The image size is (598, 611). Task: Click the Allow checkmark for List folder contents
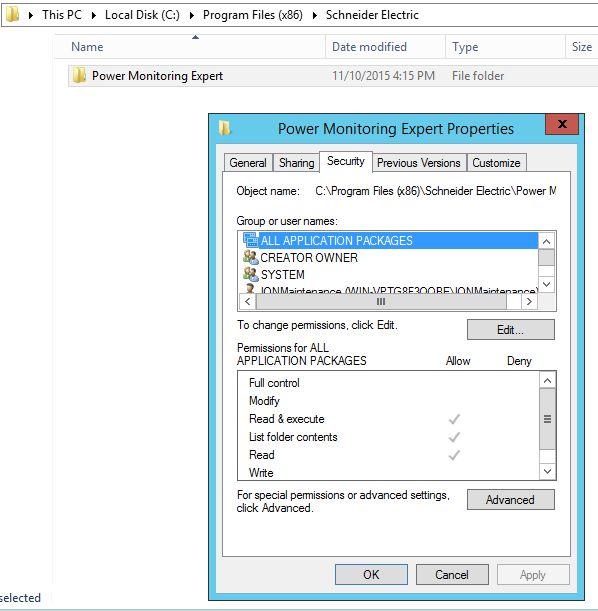454,437
